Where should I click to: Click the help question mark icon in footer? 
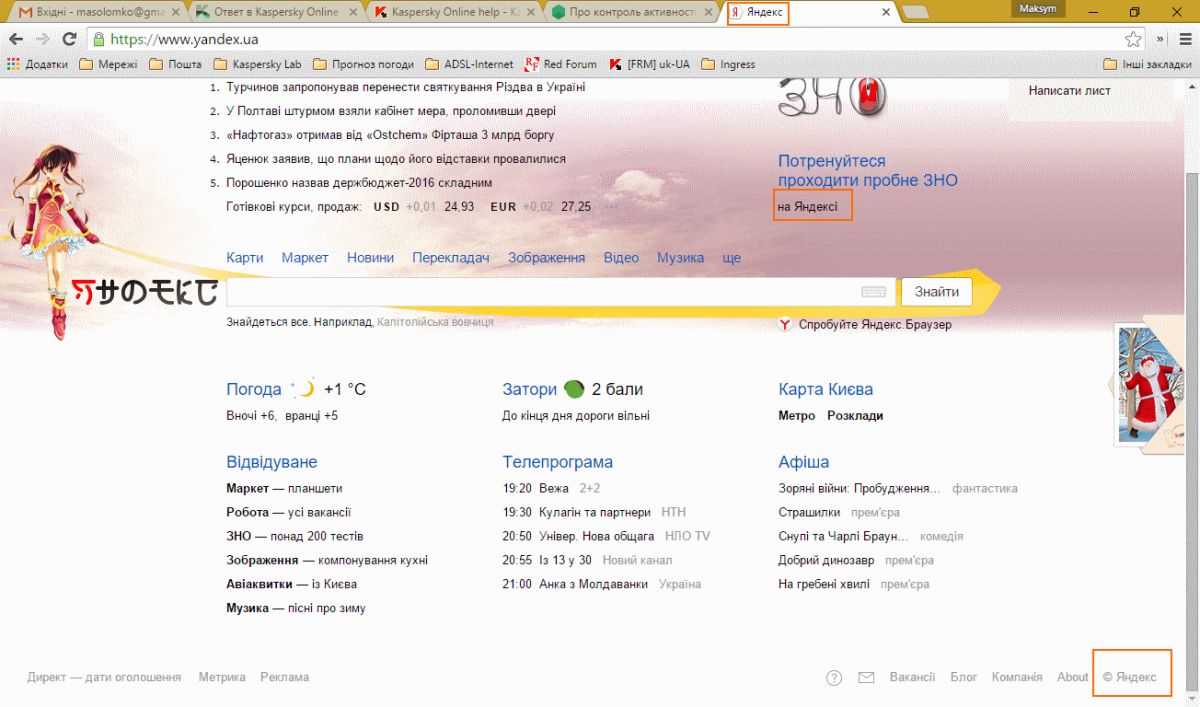pos(834,678)
